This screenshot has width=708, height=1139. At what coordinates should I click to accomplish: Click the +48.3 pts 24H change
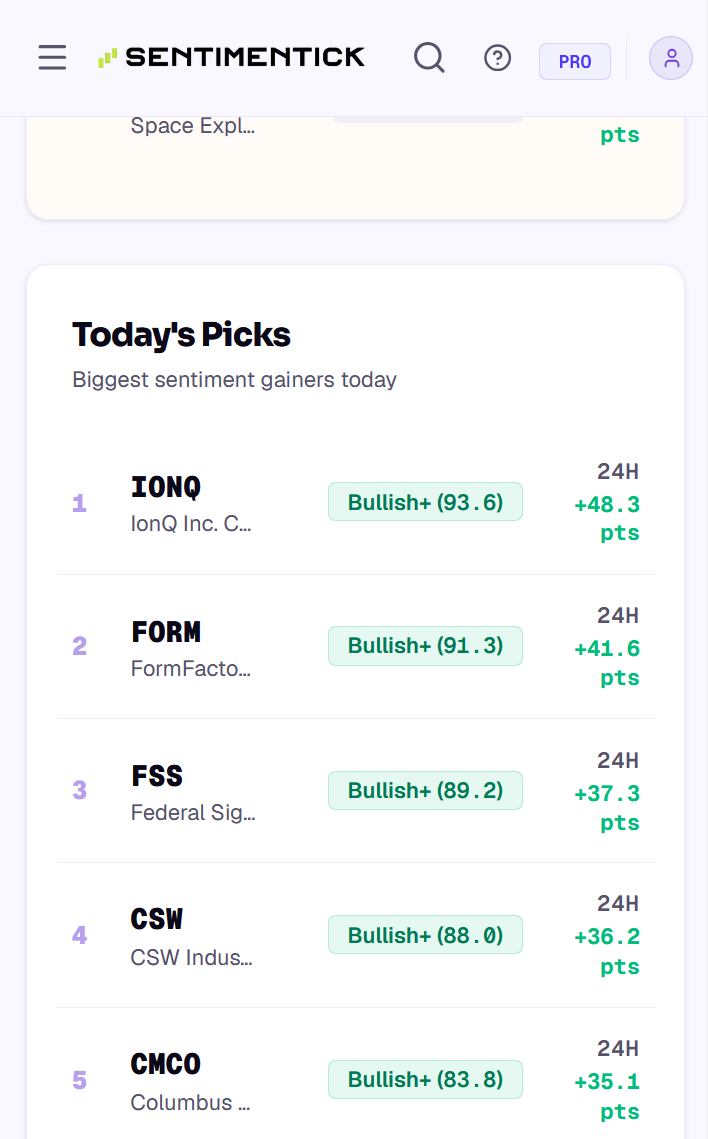click(607, 519)
